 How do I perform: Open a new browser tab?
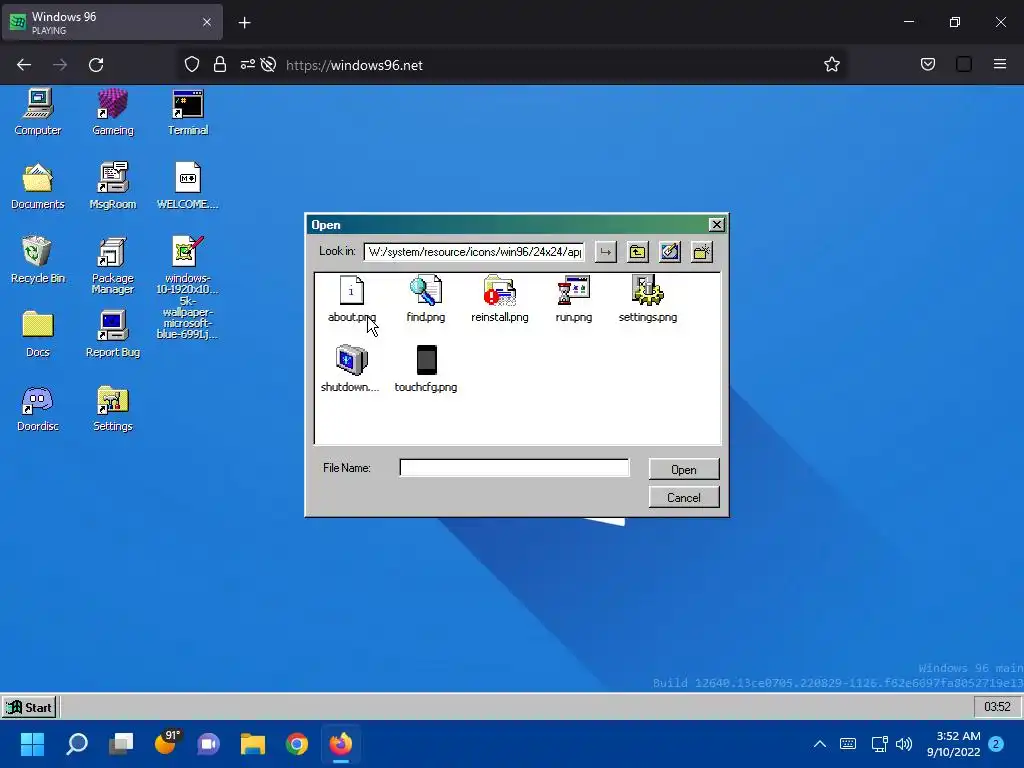coord(244,23)
